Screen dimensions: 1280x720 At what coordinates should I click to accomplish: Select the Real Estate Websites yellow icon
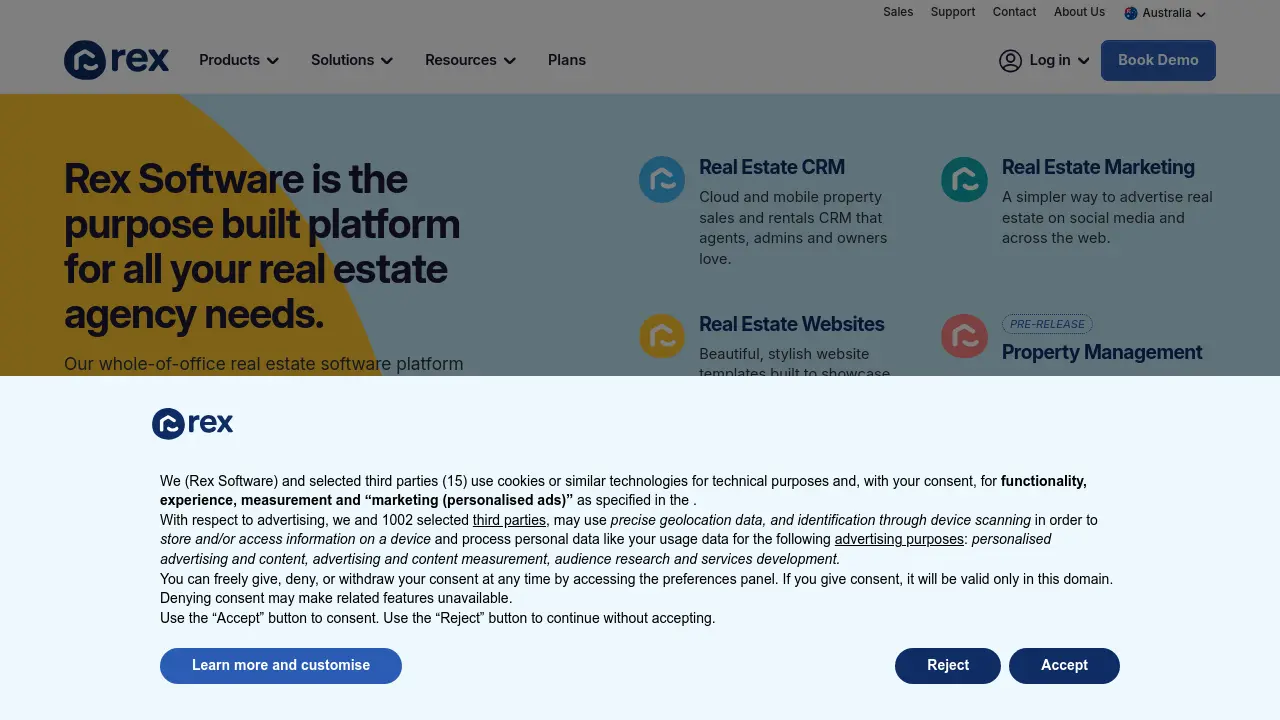point(661,336)
